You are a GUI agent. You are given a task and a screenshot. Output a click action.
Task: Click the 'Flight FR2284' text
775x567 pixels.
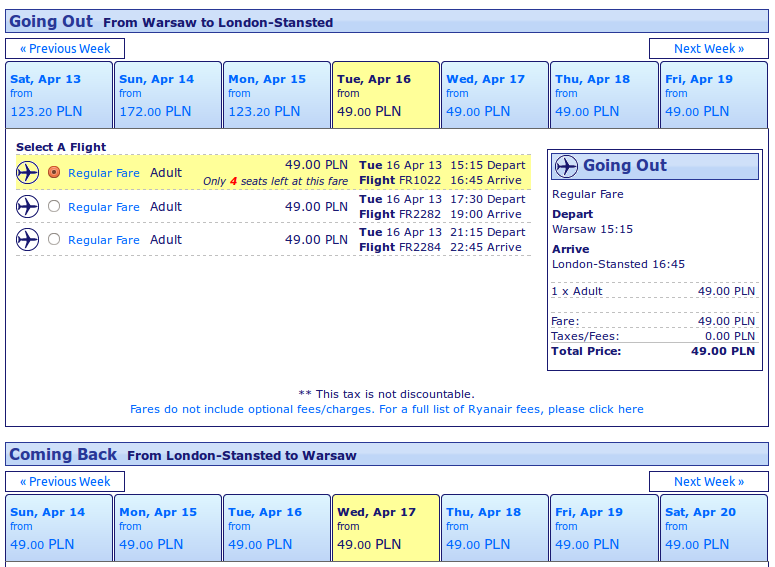[400, 247]
